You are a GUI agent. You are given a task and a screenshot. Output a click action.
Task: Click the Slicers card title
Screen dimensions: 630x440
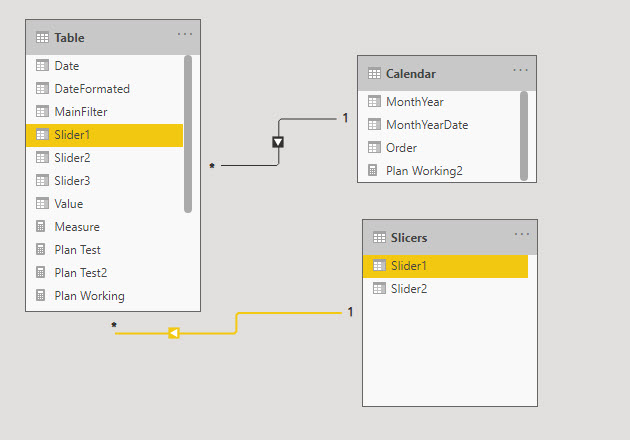click(409, 238)
